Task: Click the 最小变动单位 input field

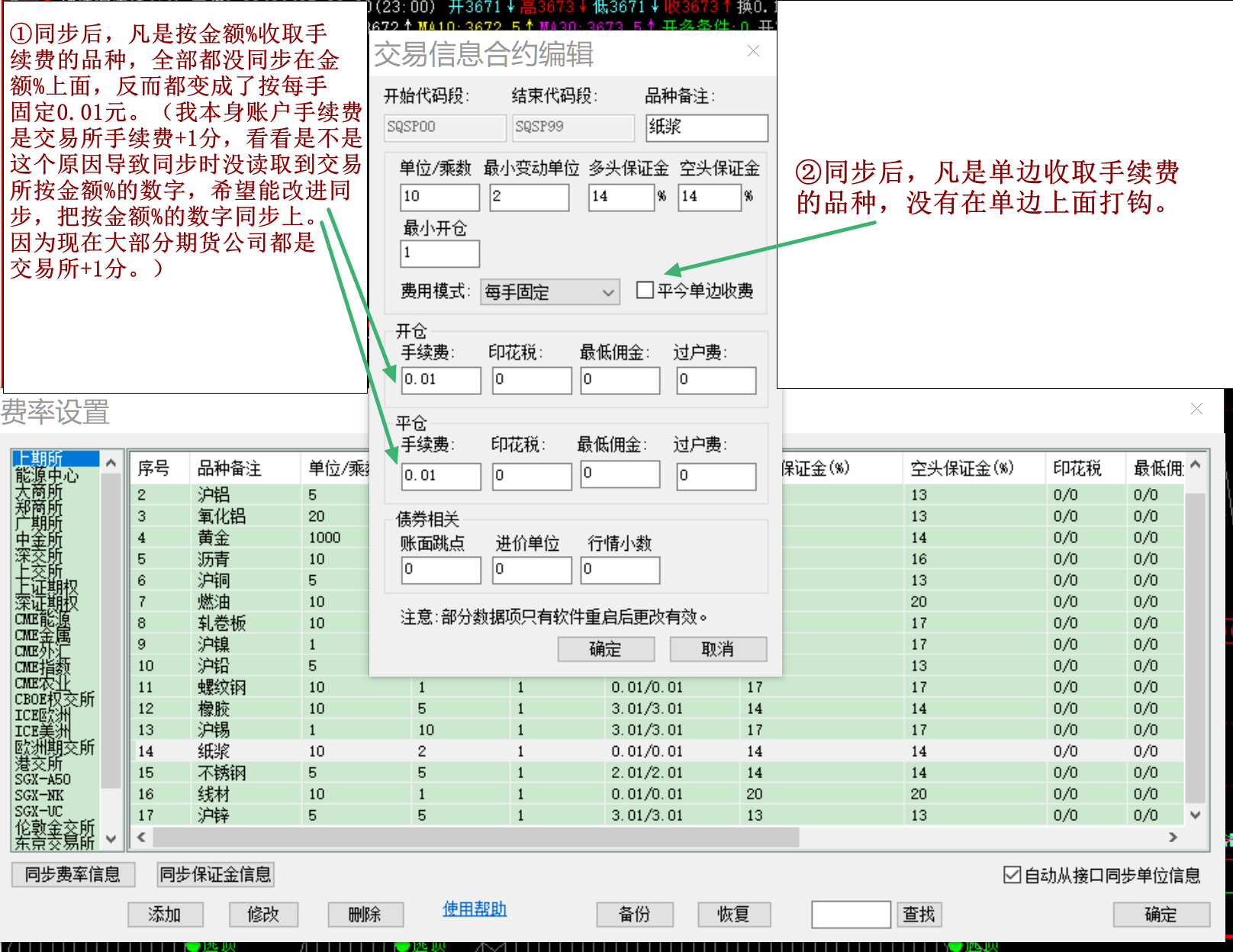Action: (529, 197)
